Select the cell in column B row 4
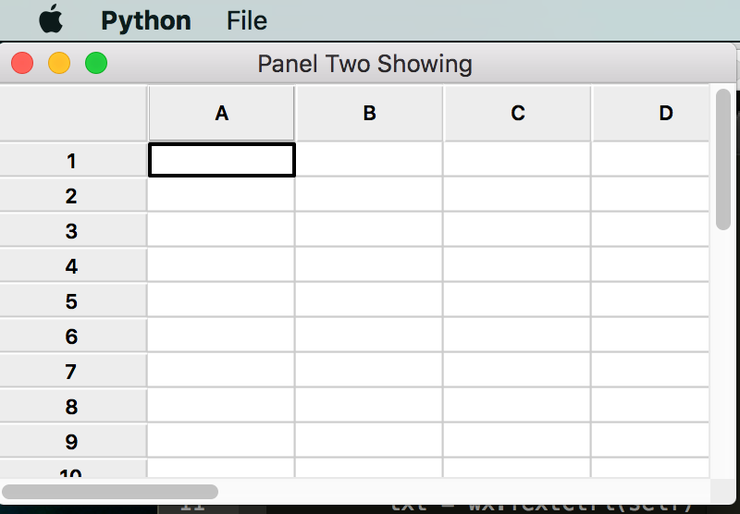The height and width of the screenshot is (514, 740). pos(369,266)
